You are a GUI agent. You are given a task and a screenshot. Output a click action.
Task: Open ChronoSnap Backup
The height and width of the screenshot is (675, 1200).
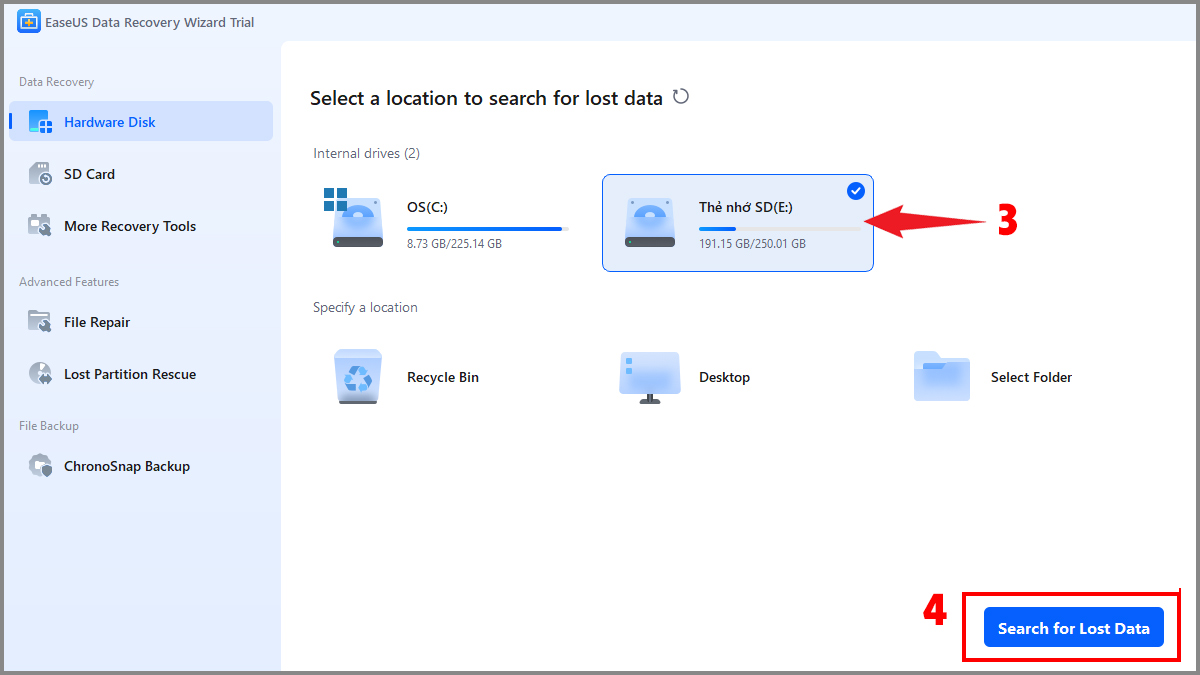click(141, 466)
